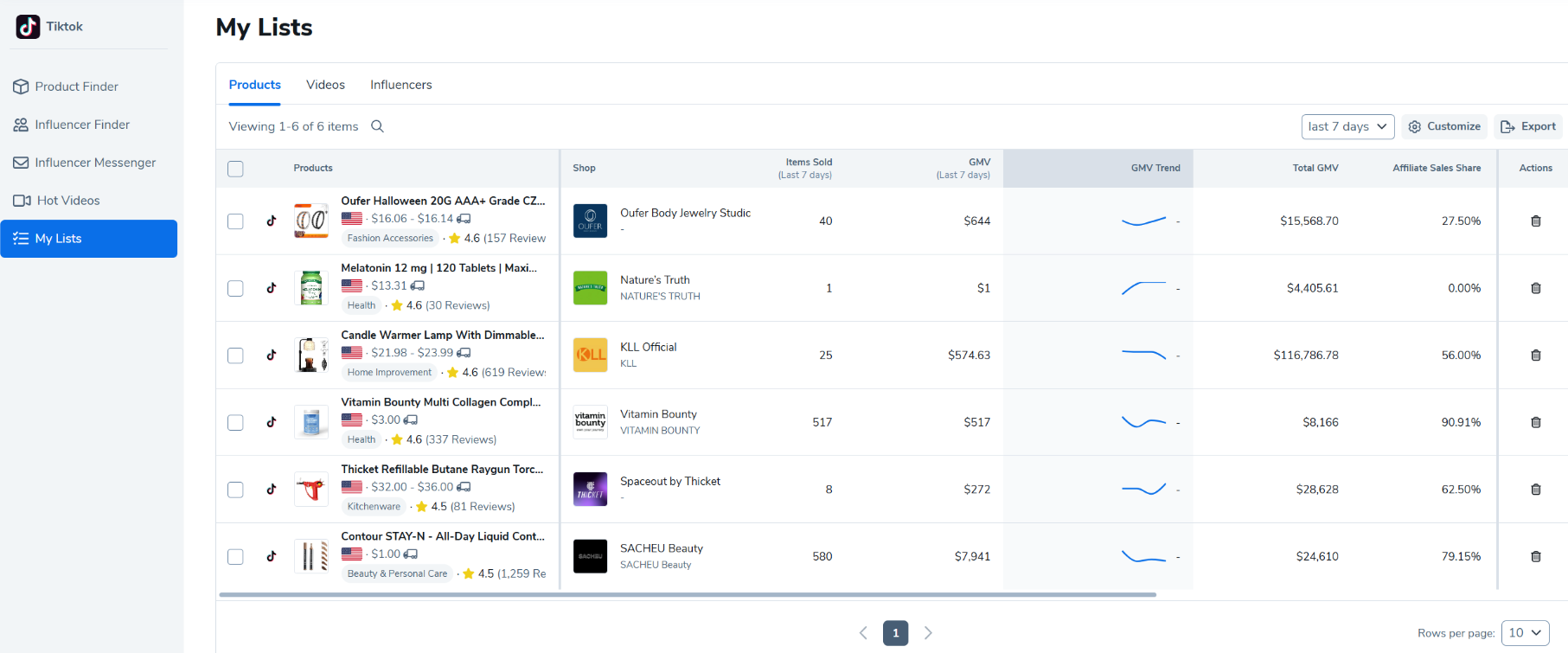The width and height of the screenshot is (1568, 653).
Task: Click trash icon for Candle Warmer Lamp
Action: point(1535,355)
